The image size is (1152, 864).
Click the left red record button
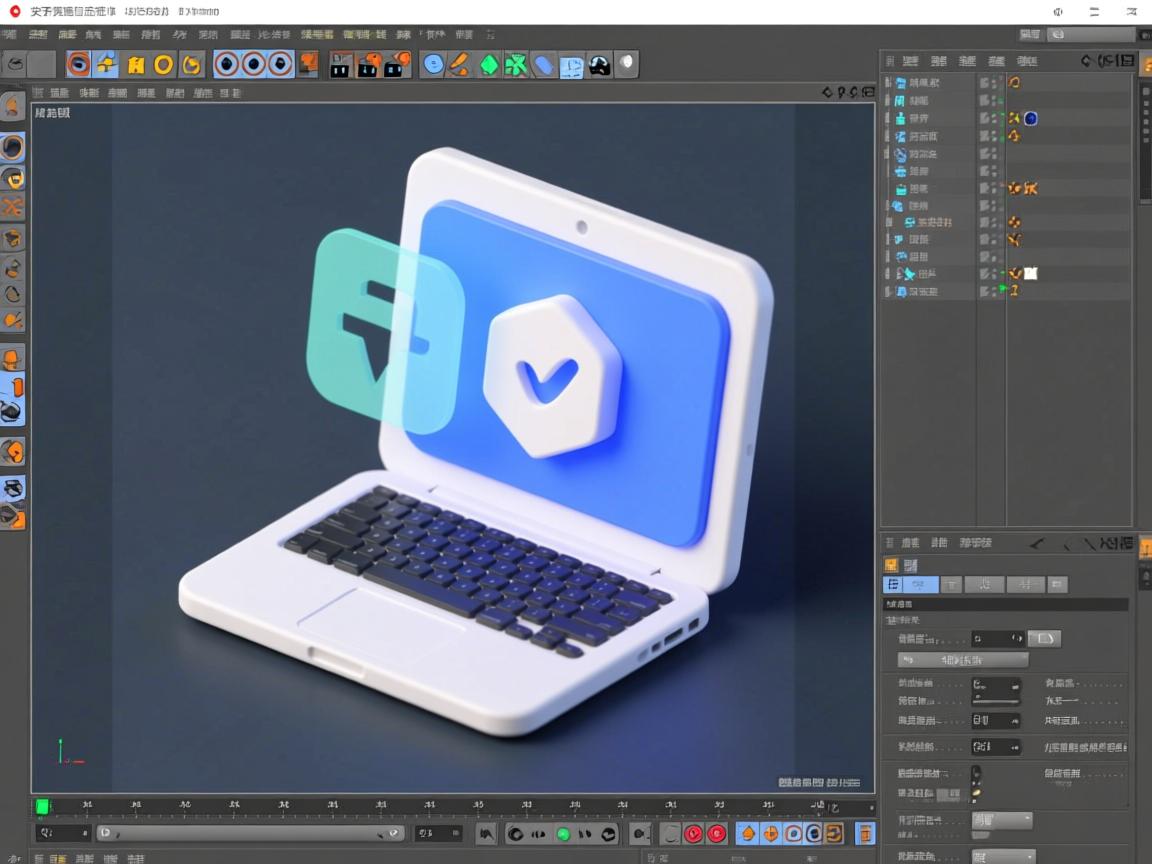(694, 834)
